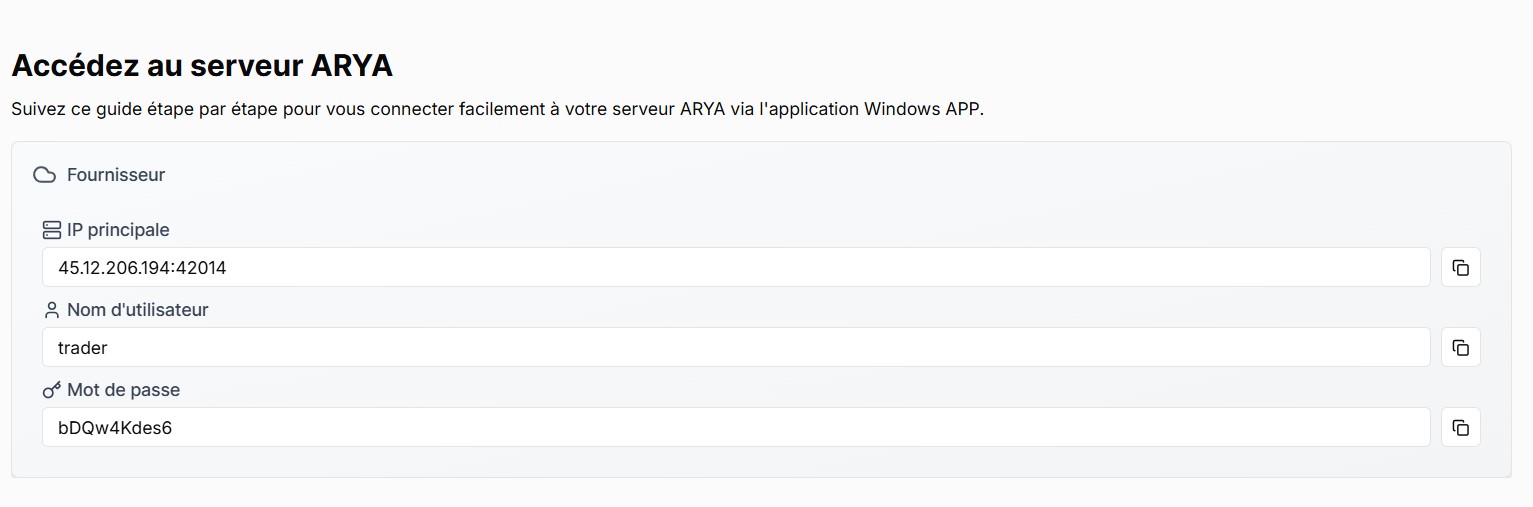This screenshot has width=1533, height=507.
Task: Click the IP principale label text
Action: pyautogui.click(x=118, y=230)
